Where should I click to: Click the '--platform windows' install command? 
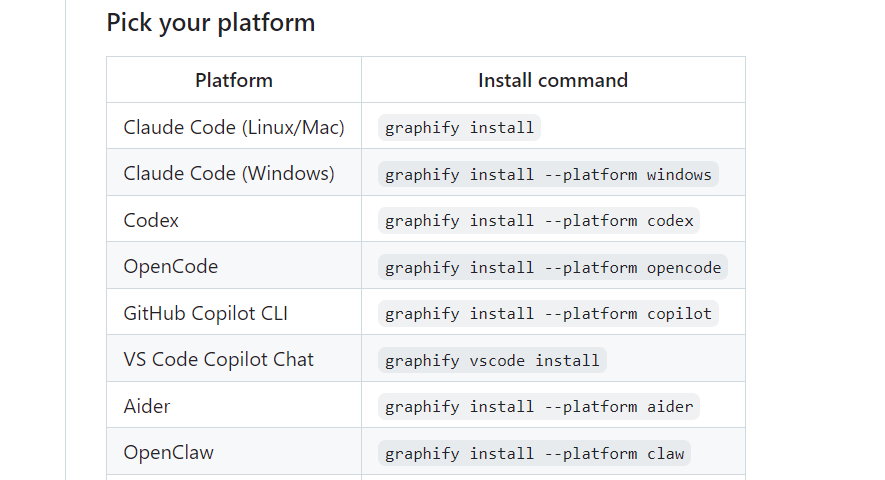point(548,174)
